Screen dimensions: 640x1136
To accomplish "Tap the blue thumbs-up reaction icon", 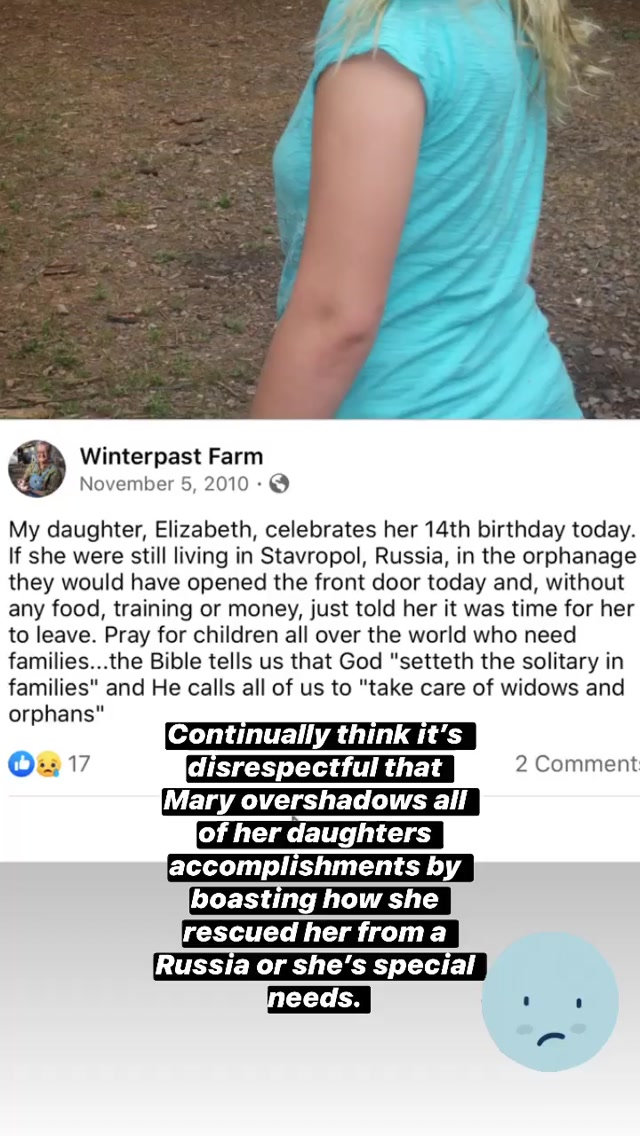I will (x=21, y=764).
